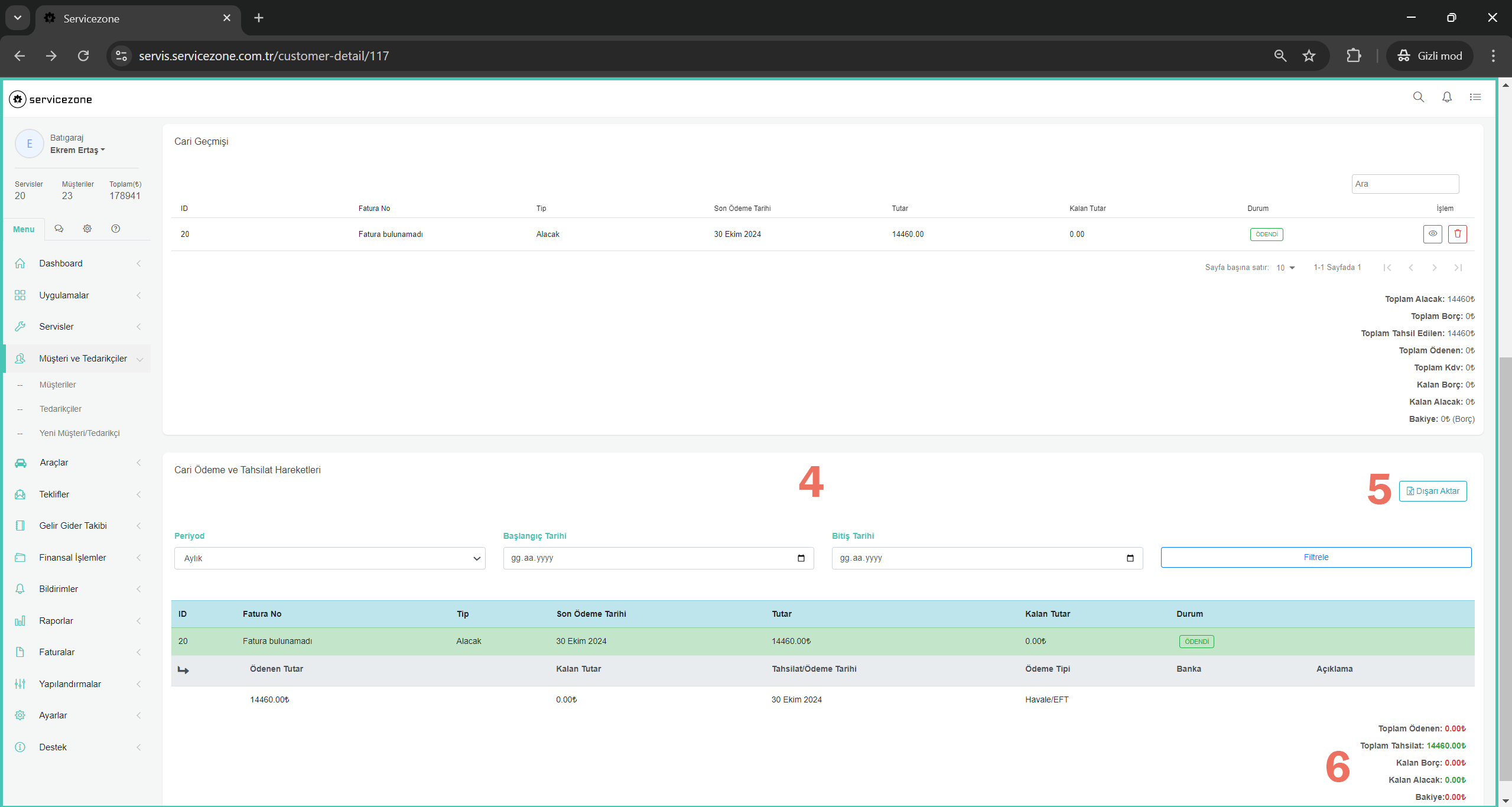Image resolution: width=1512 pixels, height=807 pixels.
Task: Click the Servicezone logo
Action: tap(51, 99)
